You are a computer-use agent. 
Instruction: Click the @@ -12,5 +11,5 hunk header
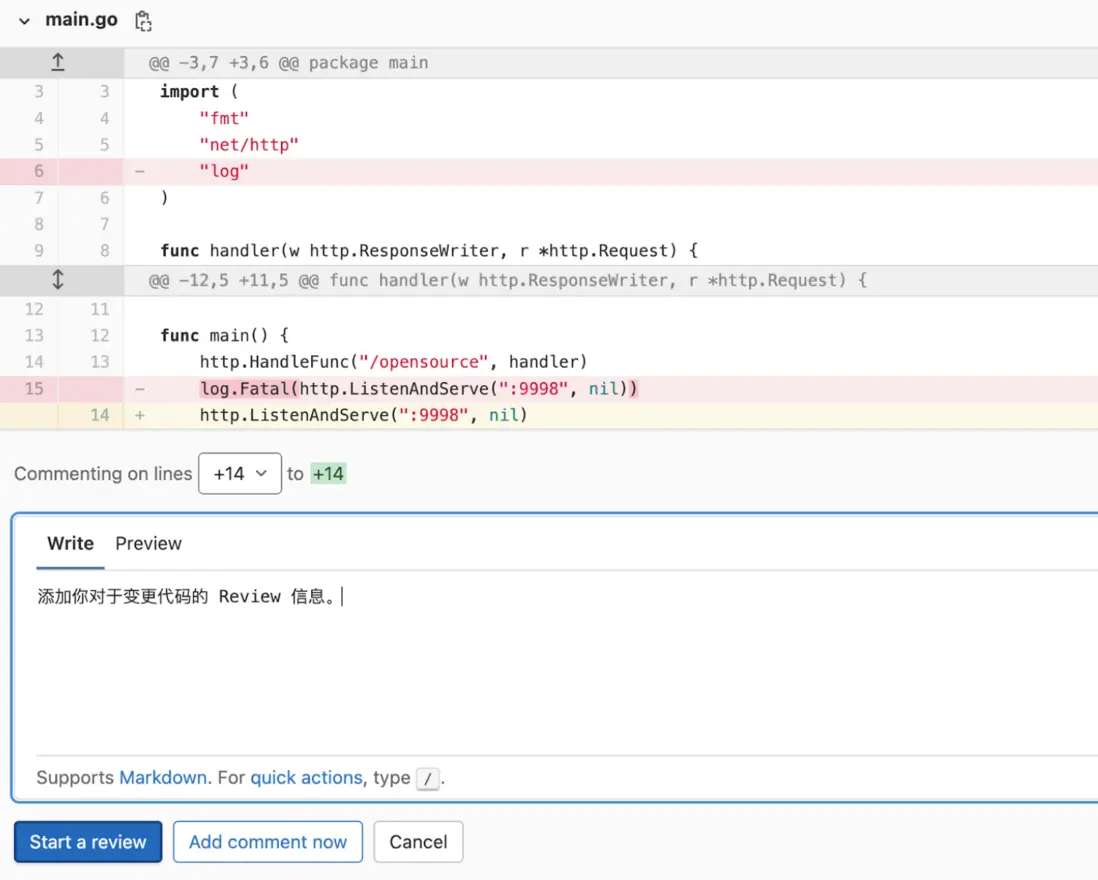(x=507, y=280)
